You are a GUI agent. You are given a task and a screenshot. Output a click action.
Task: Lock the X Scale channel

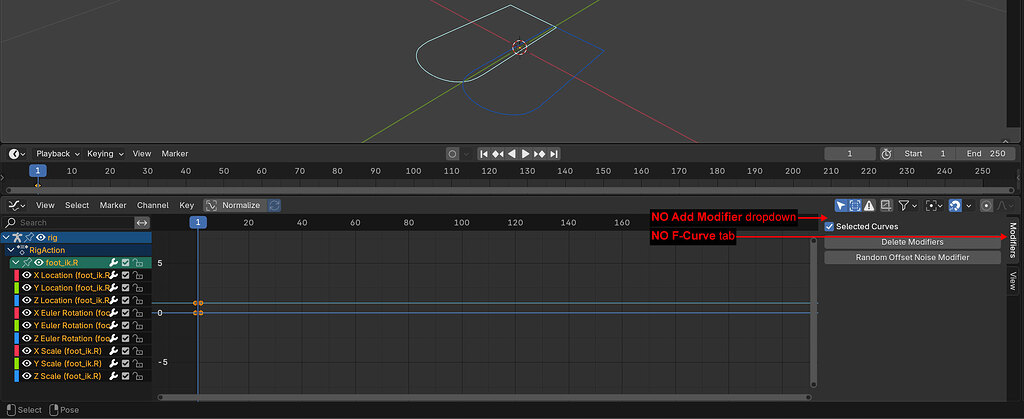138,351
